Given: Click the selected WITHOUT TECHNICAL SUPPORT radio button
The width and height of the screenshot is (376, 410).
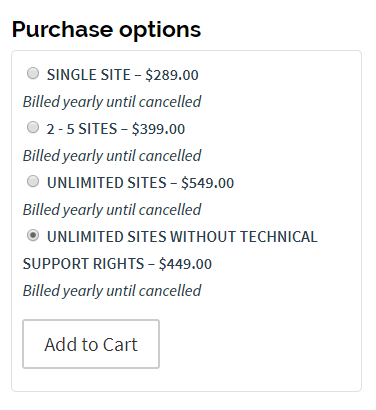Looking at the screenshot, I should coord(33,235).
